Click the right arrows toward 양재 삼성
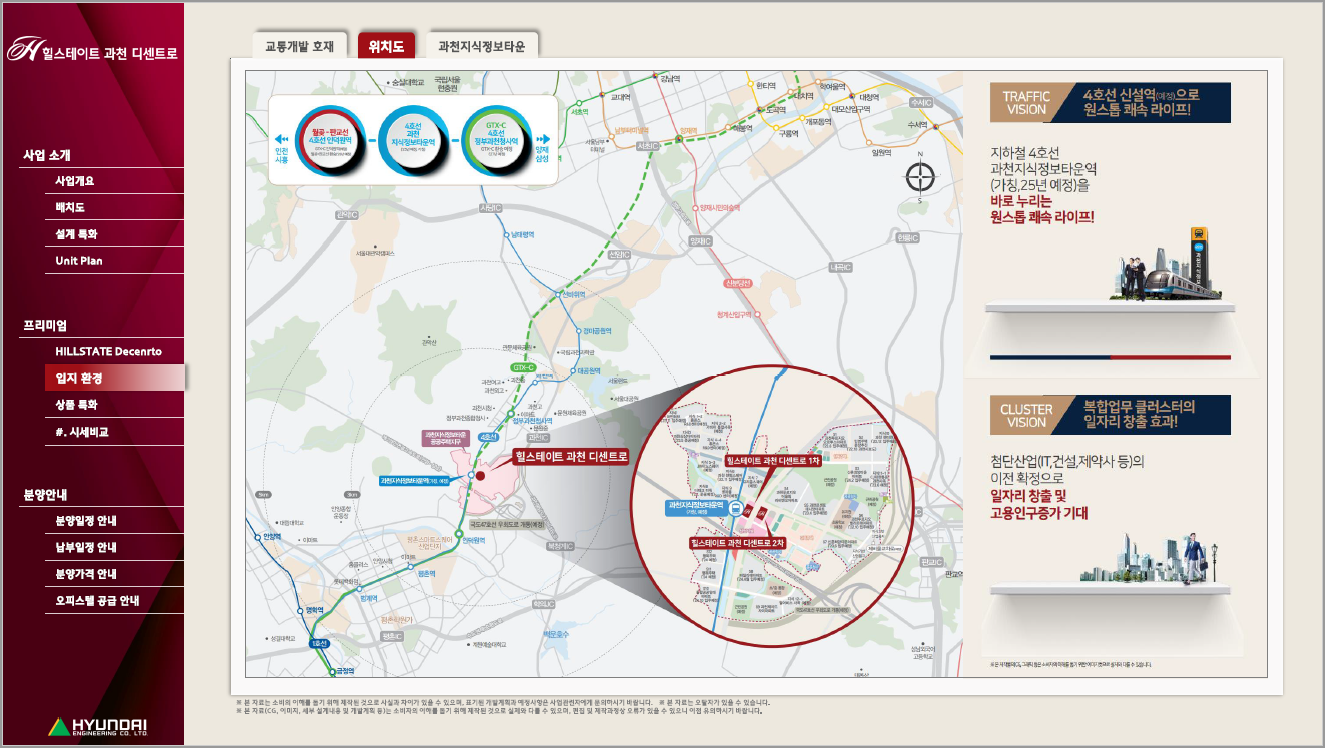 click(543, 139)
